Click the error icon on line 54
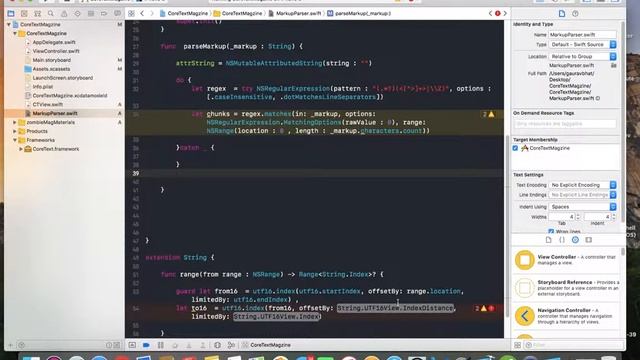Viewport: 640px width, 360px height. tap(491, 309)
